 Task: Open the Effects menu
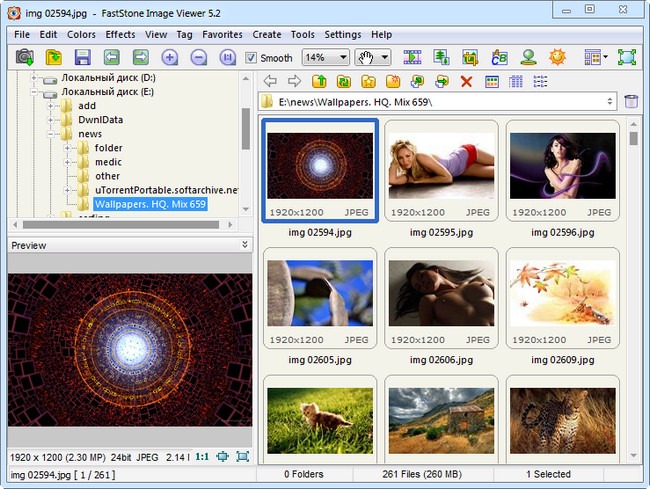(x=120, y=34)
